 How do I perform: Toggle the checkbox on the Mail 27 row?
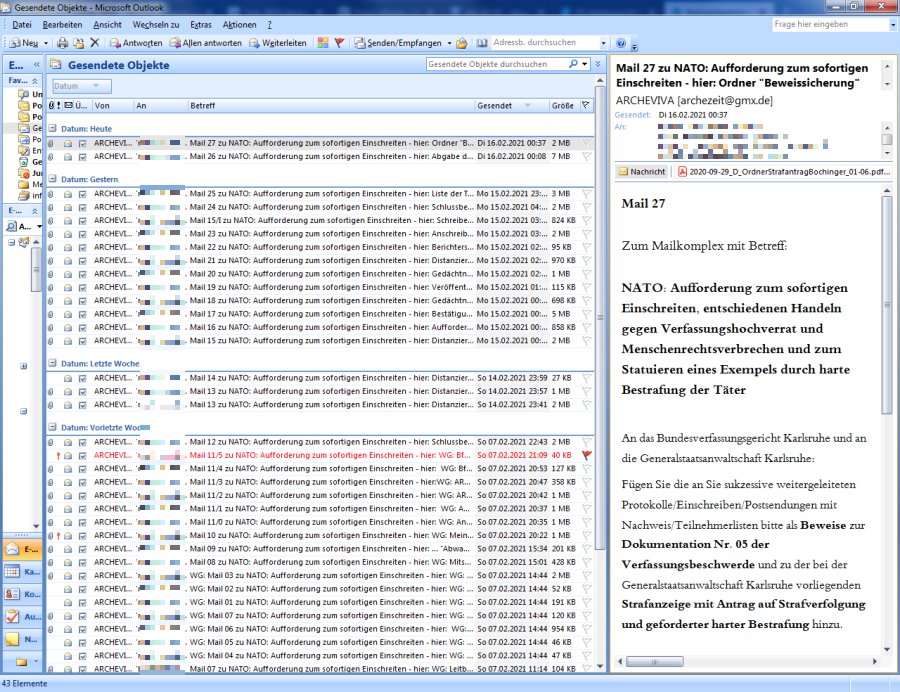pyautogui.click(x=82, y=143)
